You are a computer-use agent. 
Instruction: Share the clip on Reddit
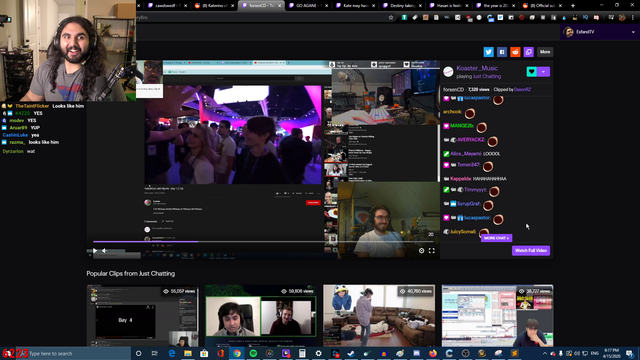pyautogui.click(x=515, y=52)
